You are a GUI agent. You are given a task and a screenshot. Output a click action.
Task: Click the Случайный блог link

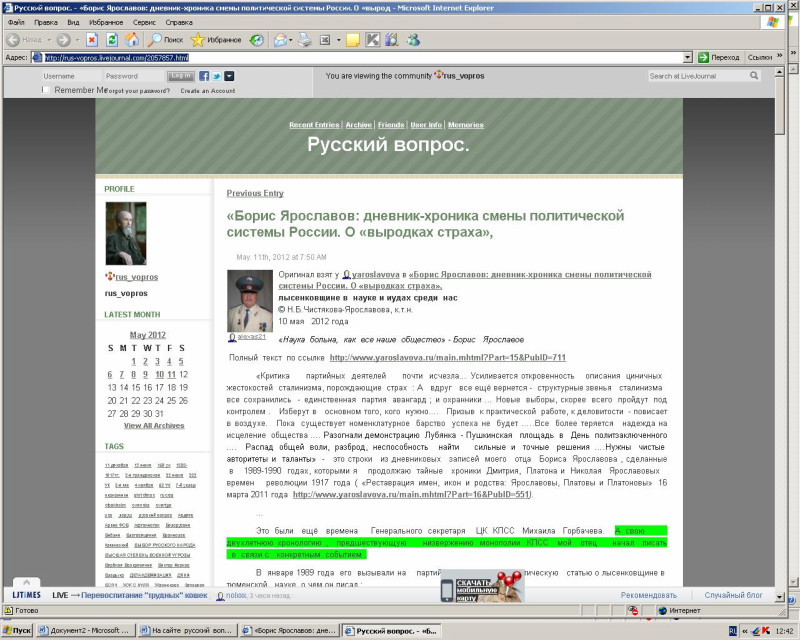[734, 595]
